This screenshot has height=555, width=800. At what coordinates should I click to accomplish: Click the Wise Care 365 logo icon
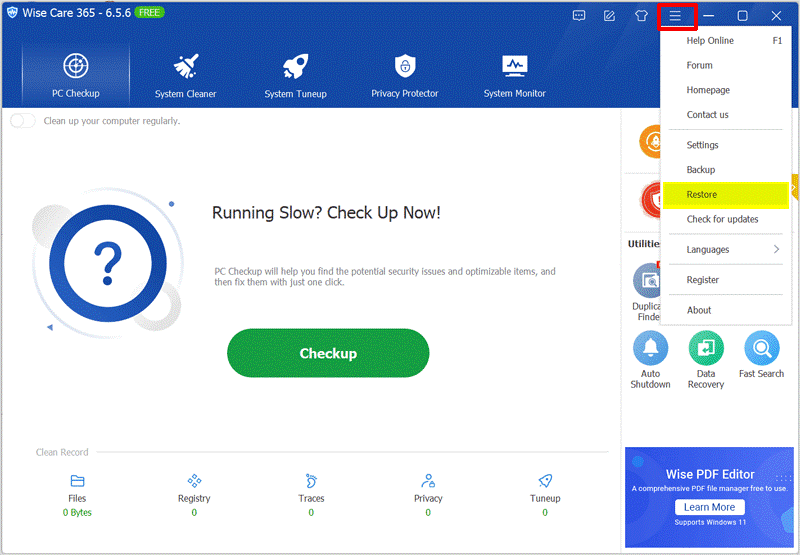point(12,13)
